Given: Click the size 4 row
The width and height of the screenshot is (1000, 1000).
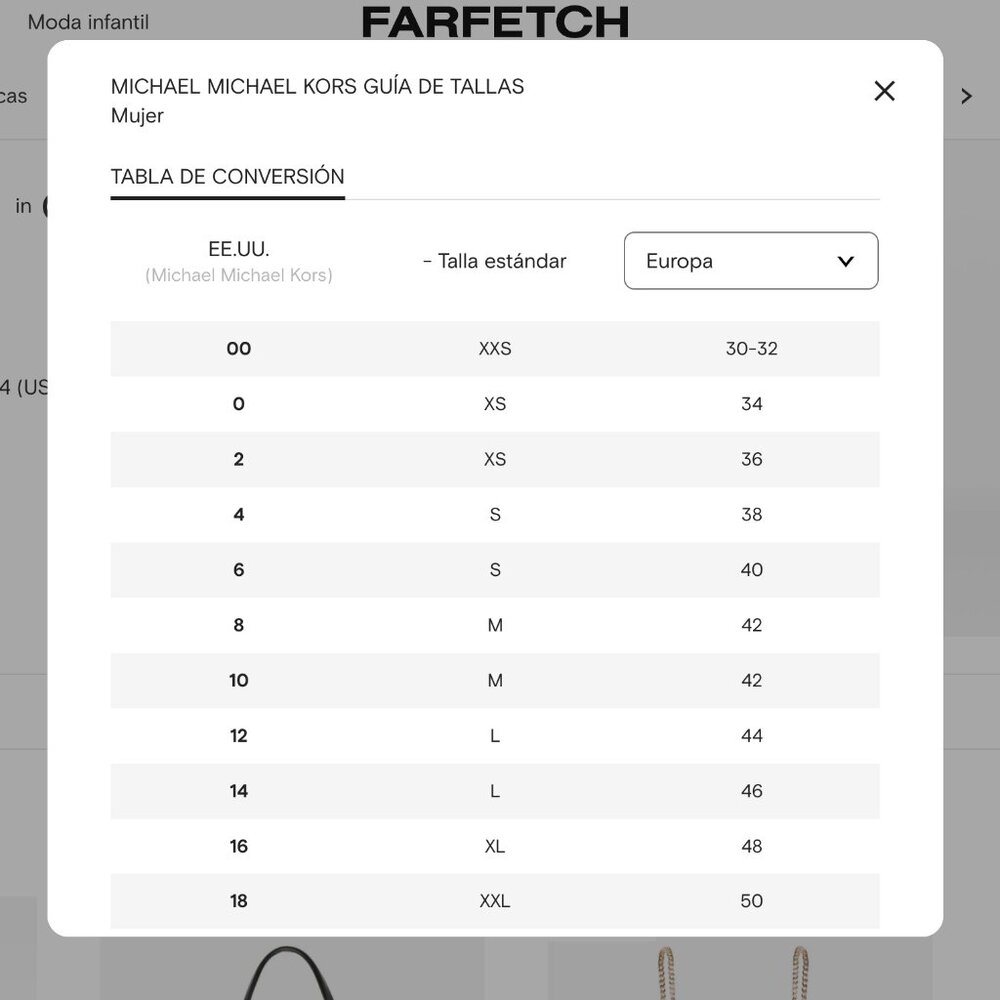Looking at the screenshot, I should click(495, 515).
